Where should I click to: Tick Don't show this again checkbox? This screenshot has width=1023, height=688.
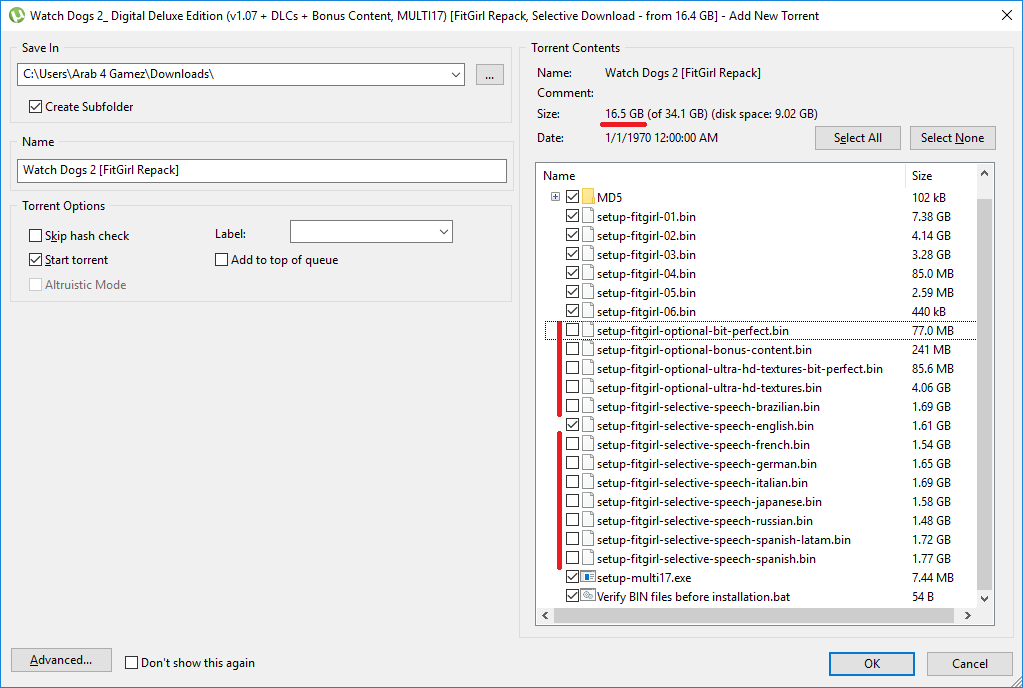tap(131, 663)
